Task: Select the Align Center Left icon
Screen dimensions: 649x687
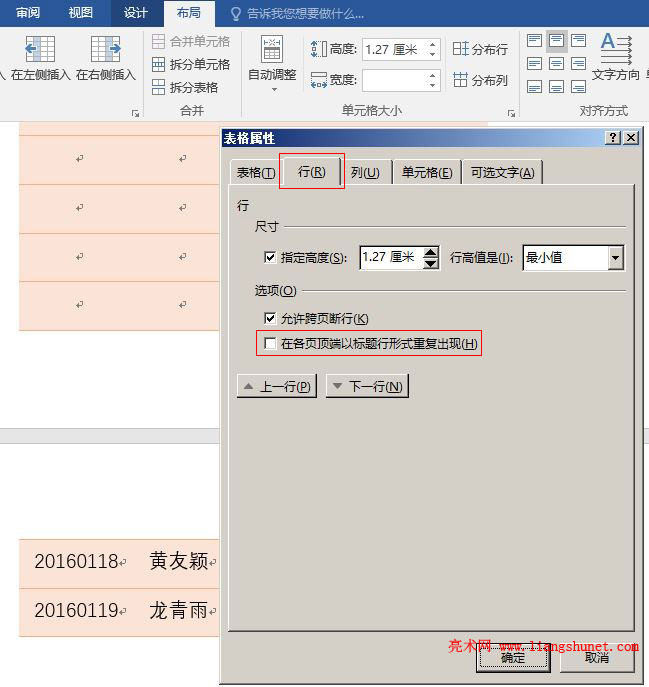Action: coord(534,64)
